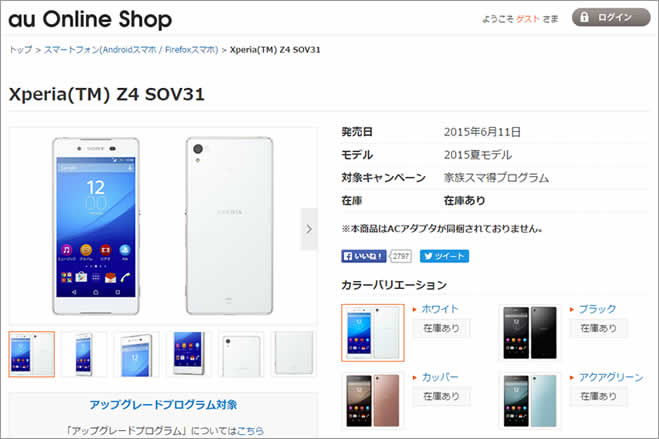The image size is (659, 439).
Task: Go to トップ breadcrumb link
Action: [x=21, y=50]
